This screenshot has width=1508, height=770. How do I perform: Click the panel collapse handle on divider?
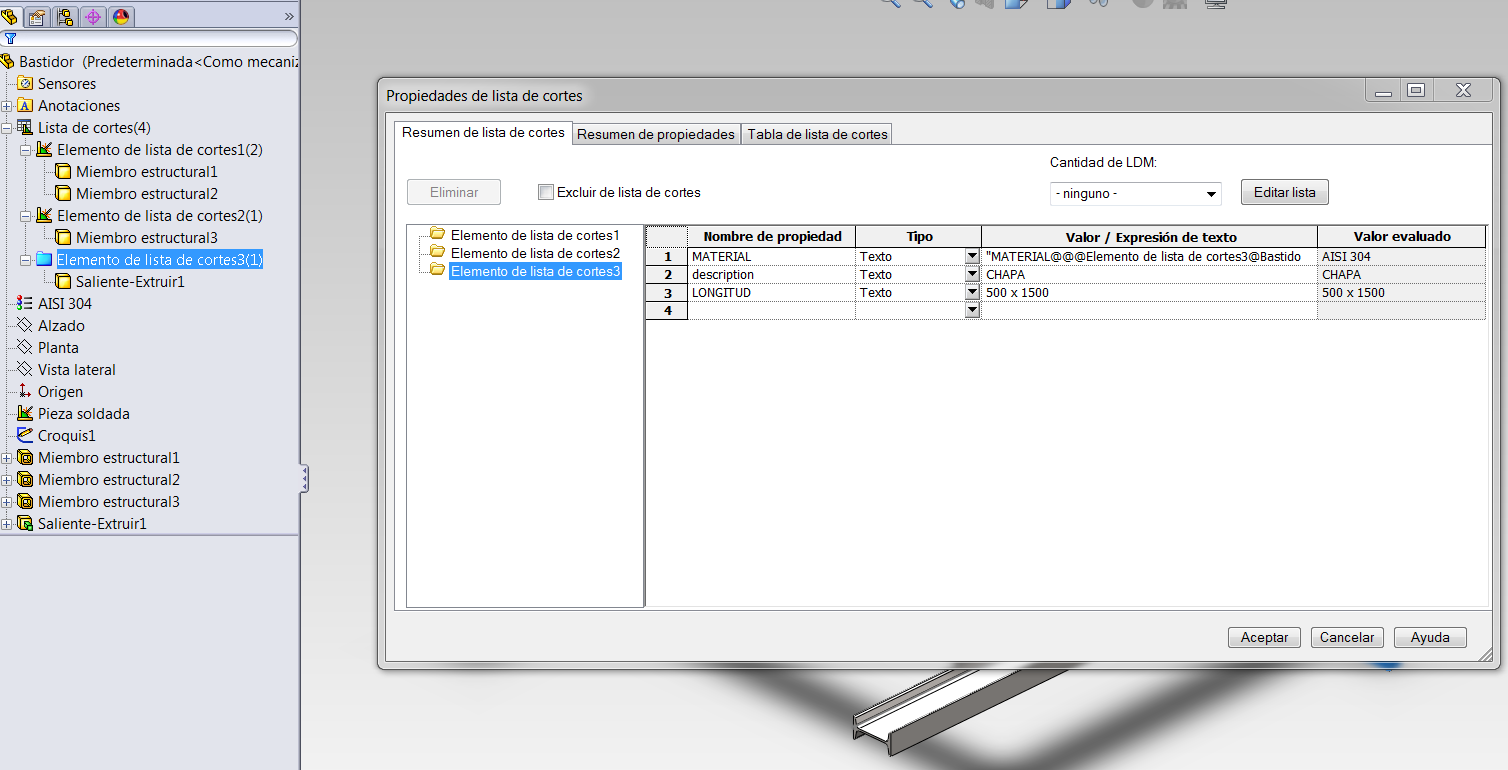click(x=304, y=479)
